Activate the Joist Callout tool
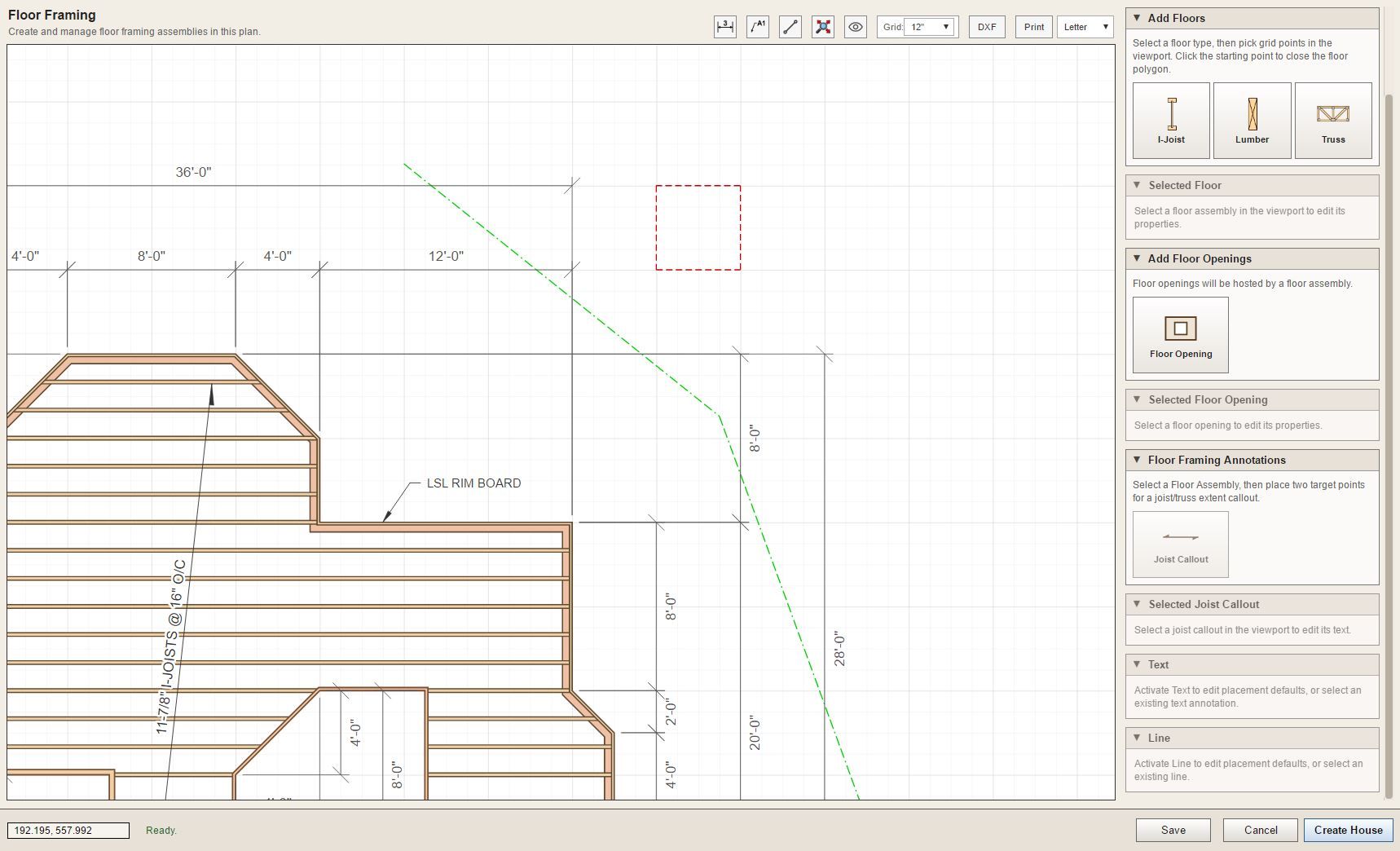1400x851 pixels. (x=1181, y=545)
